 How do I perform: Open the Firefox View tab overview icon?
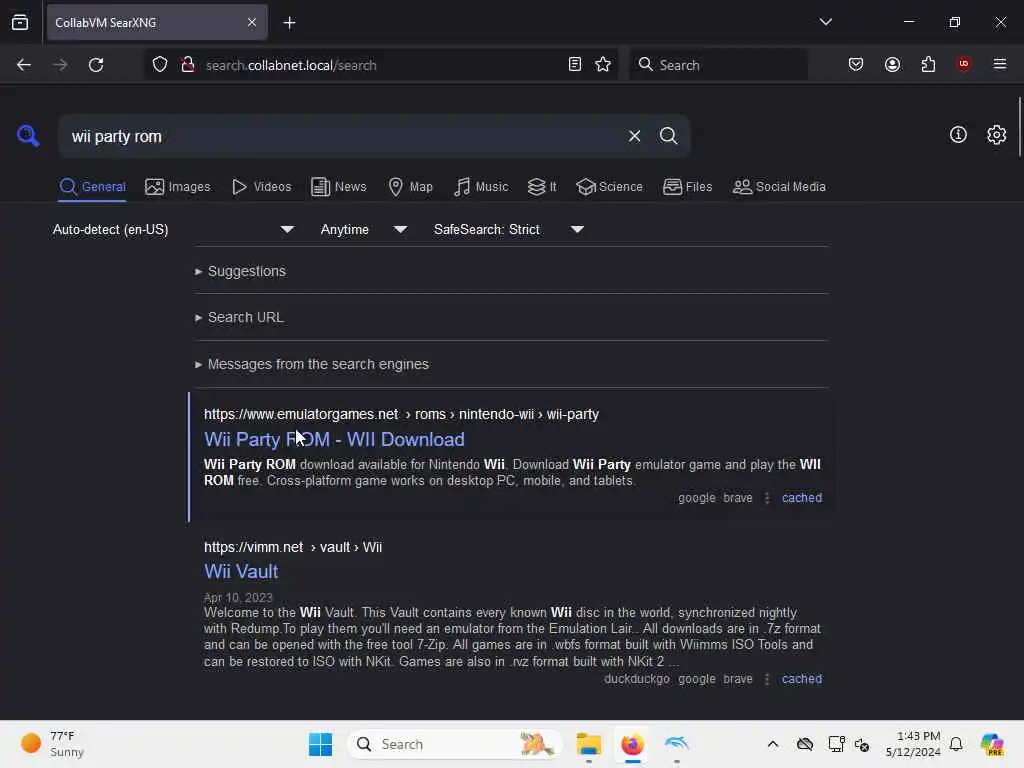[x=20, y=22]
